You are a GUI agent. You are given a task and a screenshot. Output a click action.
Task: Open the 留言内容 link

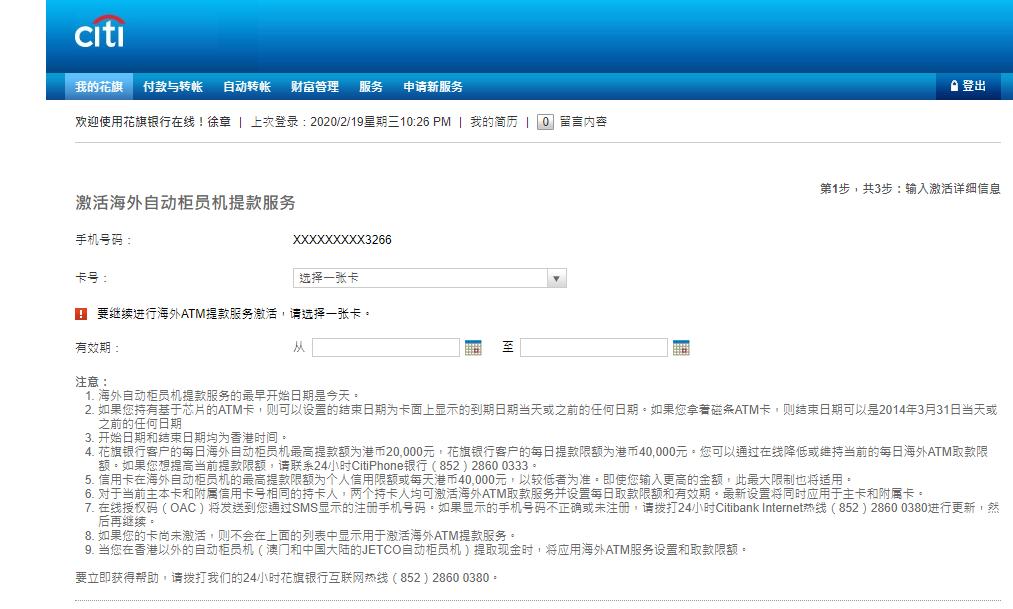583,121
